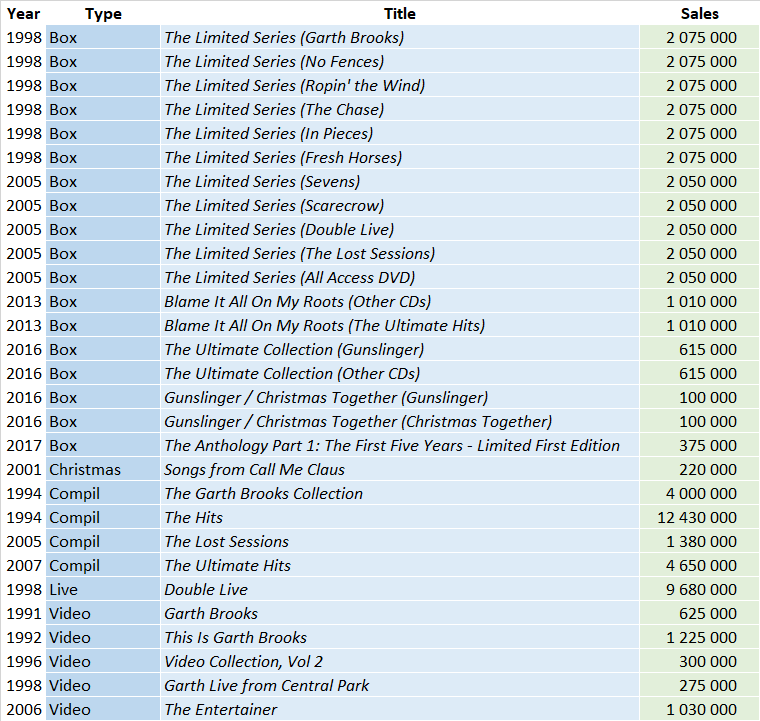Image resolution: width=760 pixels, height=721 pixels.
Task: Click the 625 000 sales value
Action: (708, 613)
